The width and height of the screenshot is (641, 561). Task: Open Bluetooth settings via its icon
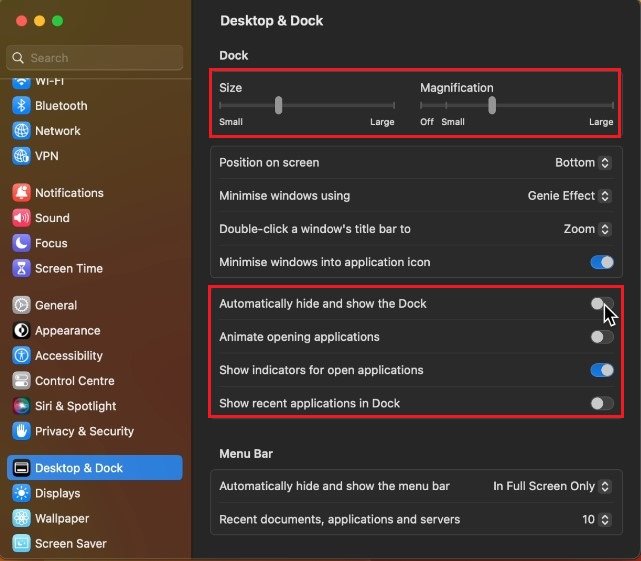point(21,105)
